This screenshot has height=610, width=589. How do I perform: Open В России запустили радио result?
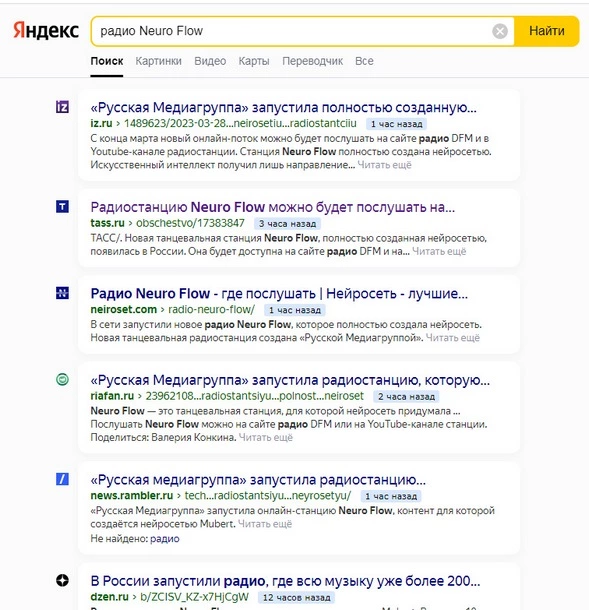(285, 581)
